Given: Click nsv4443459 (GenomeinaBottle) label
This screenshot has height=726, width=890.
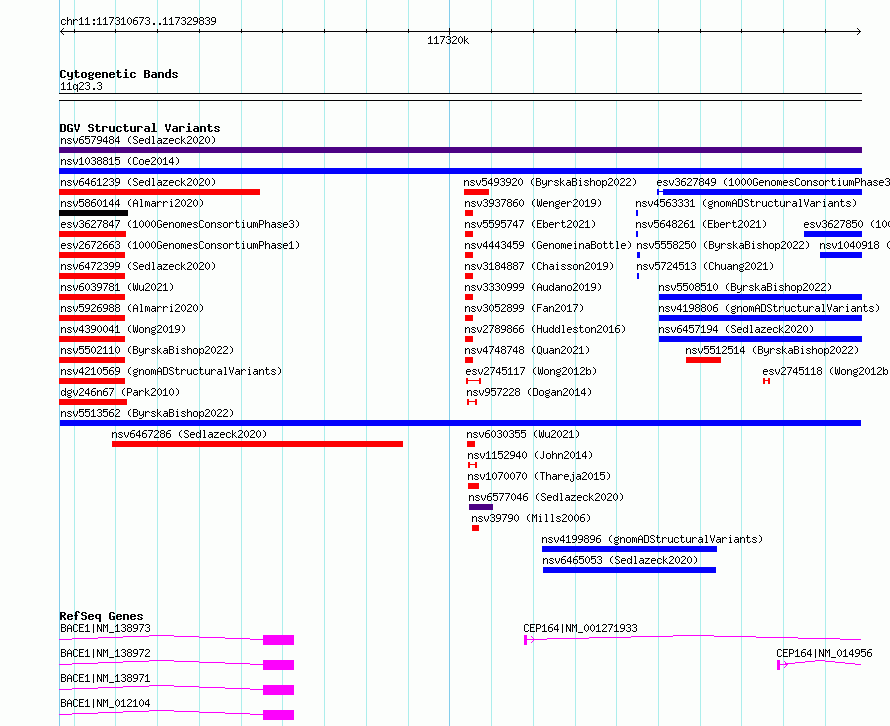Looking at the screenshot, I should pyautogui.click(x=548, y=245).
